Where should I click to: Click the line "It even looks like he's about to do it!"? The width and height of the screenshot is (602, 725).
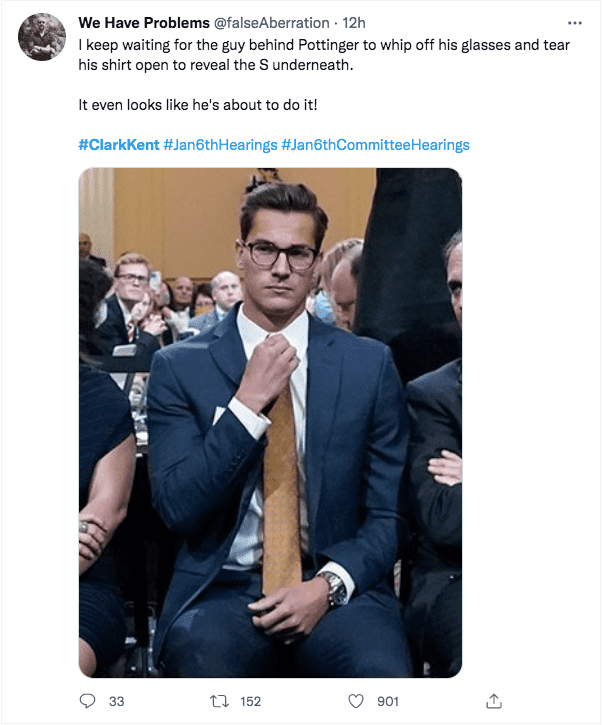[x=190, y=104]
